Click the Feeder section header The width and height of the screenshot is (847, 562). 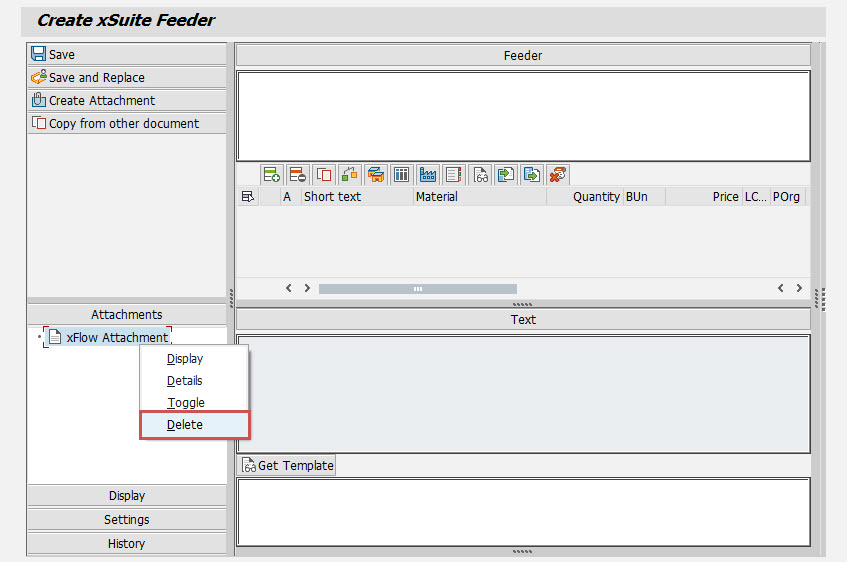pos(523,56)
